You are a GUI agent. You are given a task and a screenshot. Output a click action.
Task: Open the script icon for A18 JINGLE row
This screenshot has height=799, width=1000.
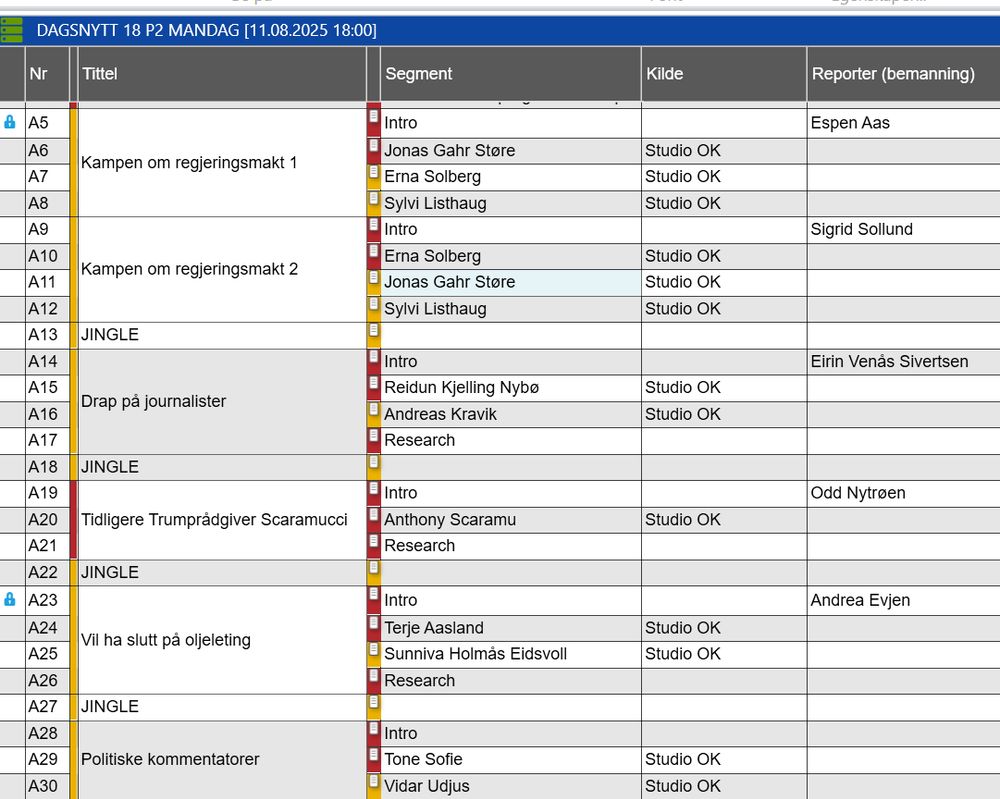374,462
